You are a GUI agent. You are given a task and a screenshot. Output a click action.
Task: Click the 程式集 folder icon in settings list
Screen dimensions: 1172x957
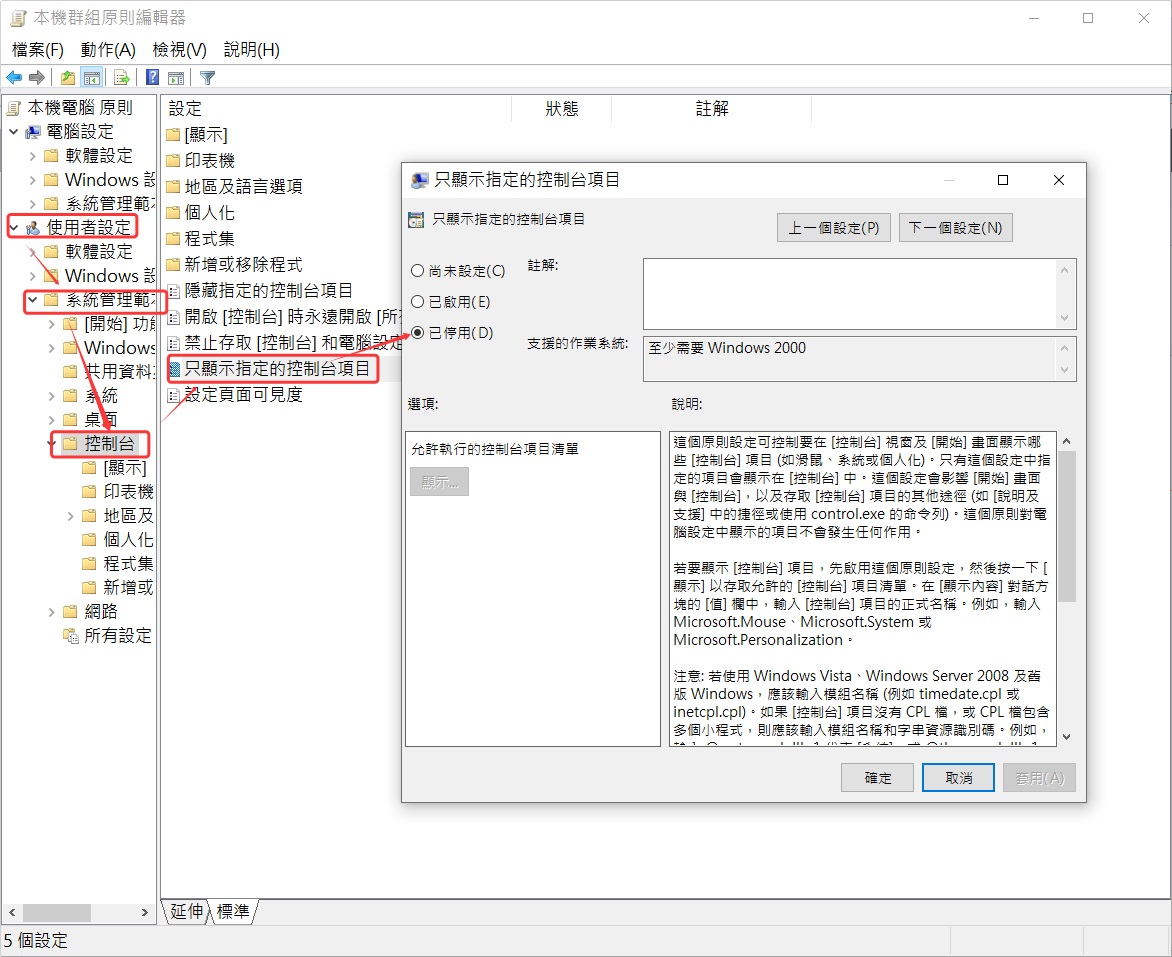[173, 239]
